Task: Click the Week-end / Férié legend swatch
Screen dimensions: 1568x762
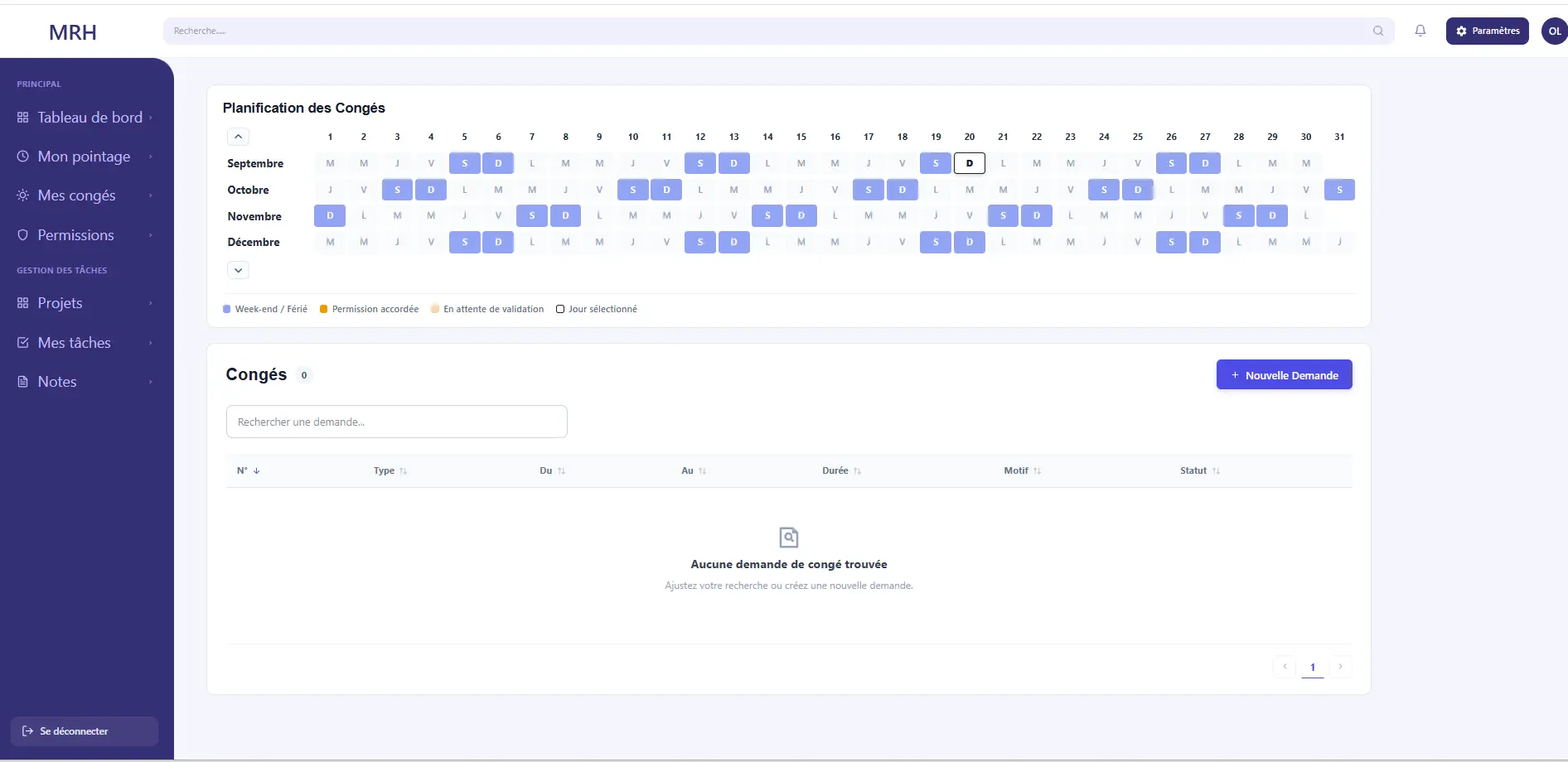Action: pos(227,309)
